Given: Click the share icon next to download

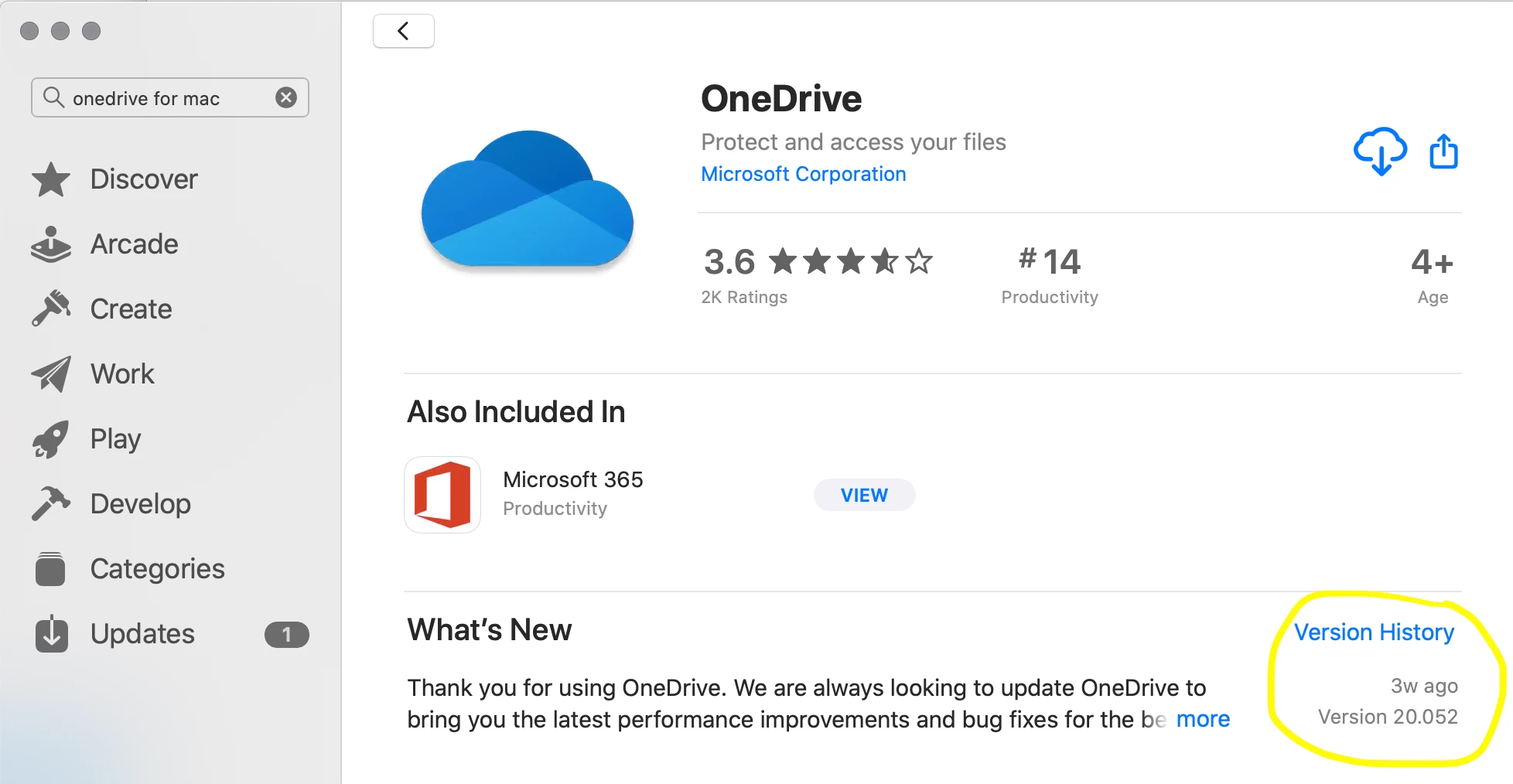Looking at the screenshot, I should (x=1443, y=151).
